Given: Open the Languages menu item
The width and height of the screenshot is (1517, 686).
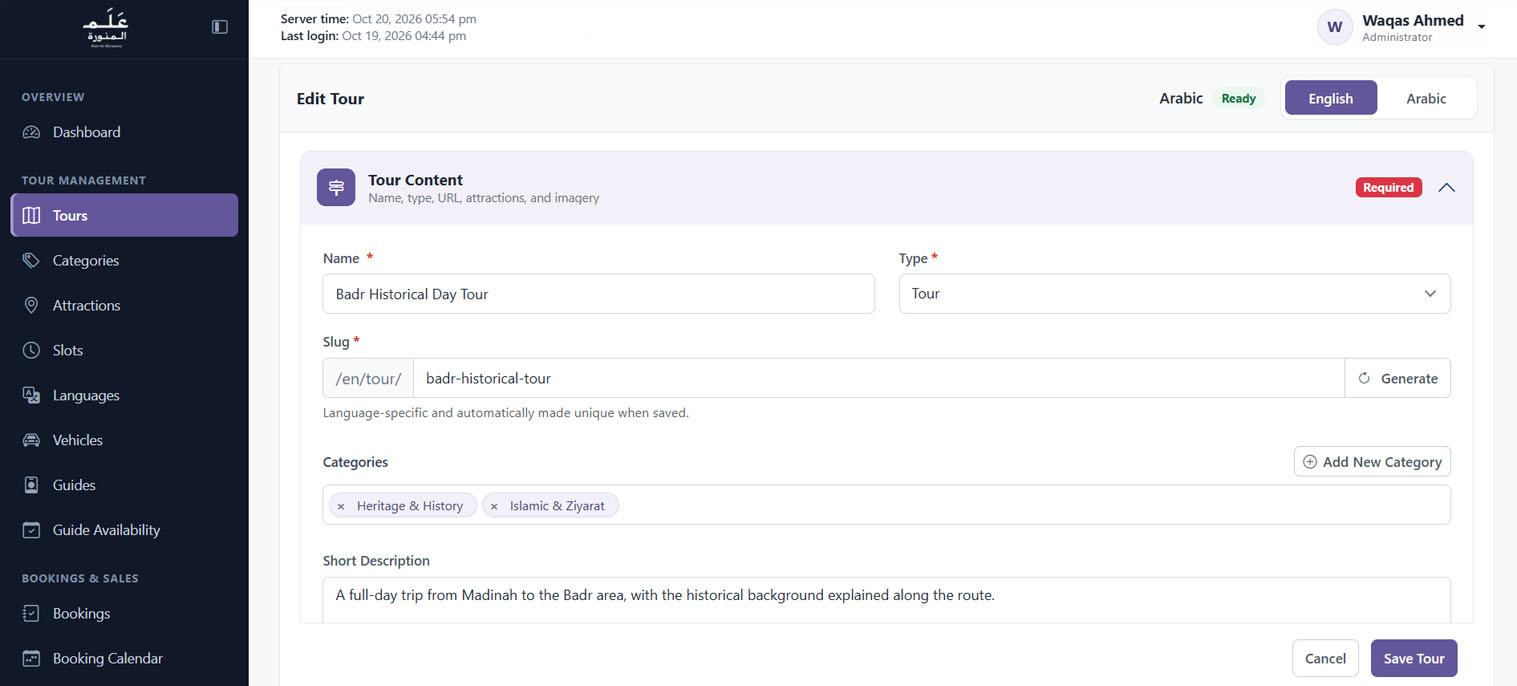Looking at the screenshot, I should coord(124,395).
